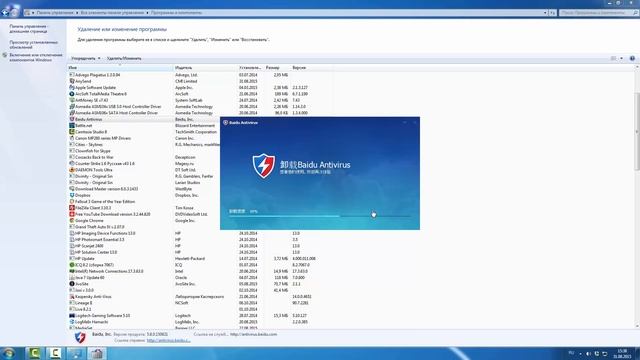
Task: Click the Dropbox icon in list
Action: (x=72, y=195)
